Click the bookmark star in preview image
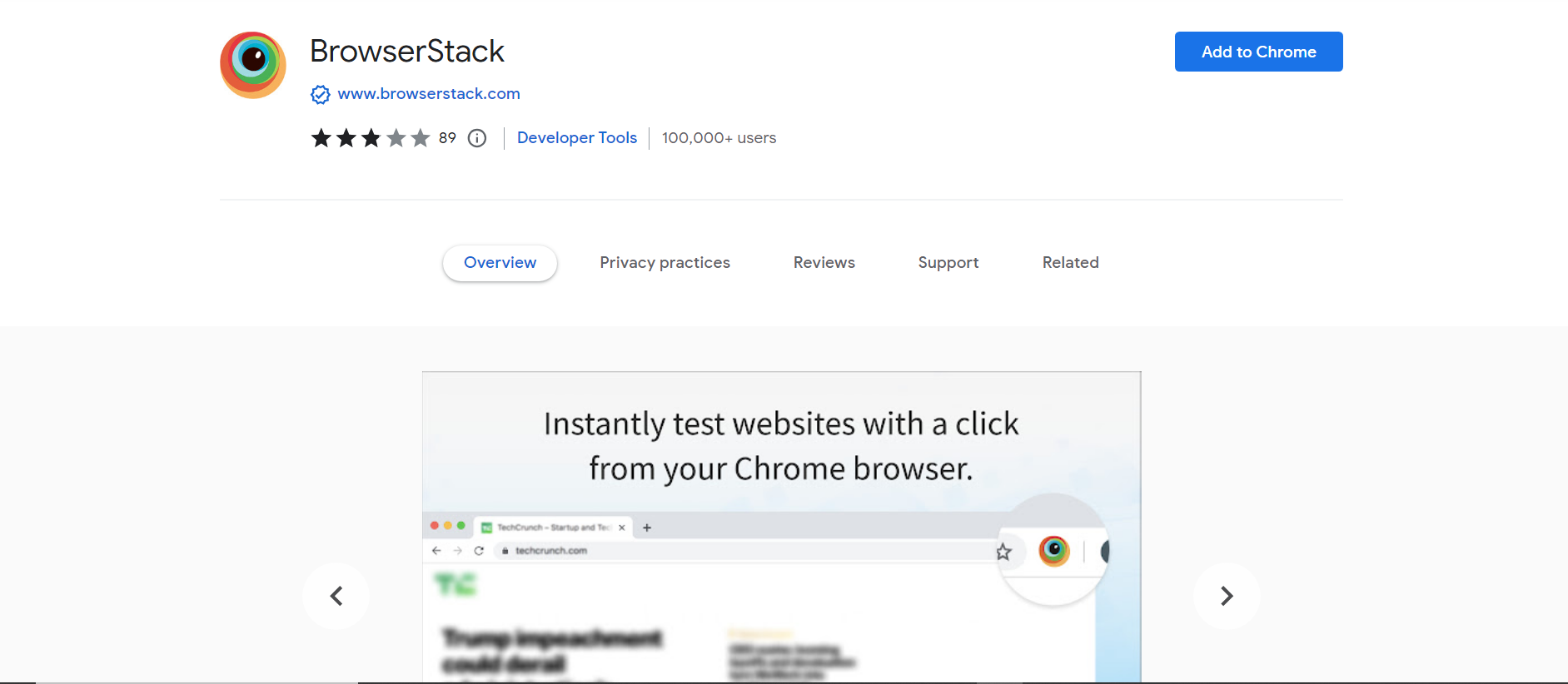The width and height of the screenshot is (1568, 684). point(1004,552)
